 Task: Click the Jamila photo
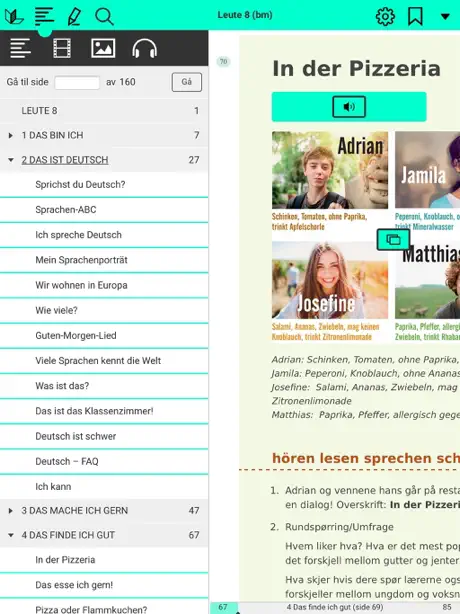pos(428,170)
